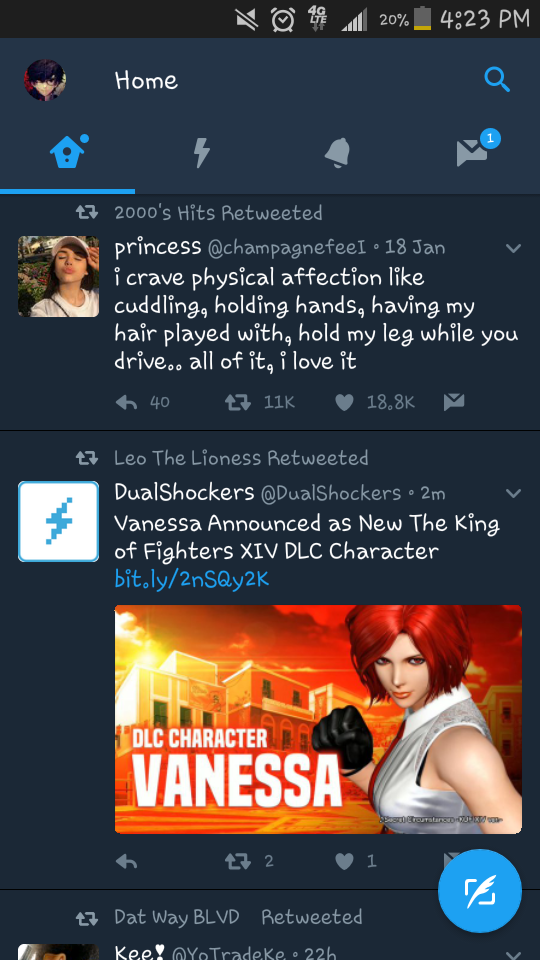
Task: Retweet the DualShockers Vanessa tweet
Action: [x=238, y=861]
